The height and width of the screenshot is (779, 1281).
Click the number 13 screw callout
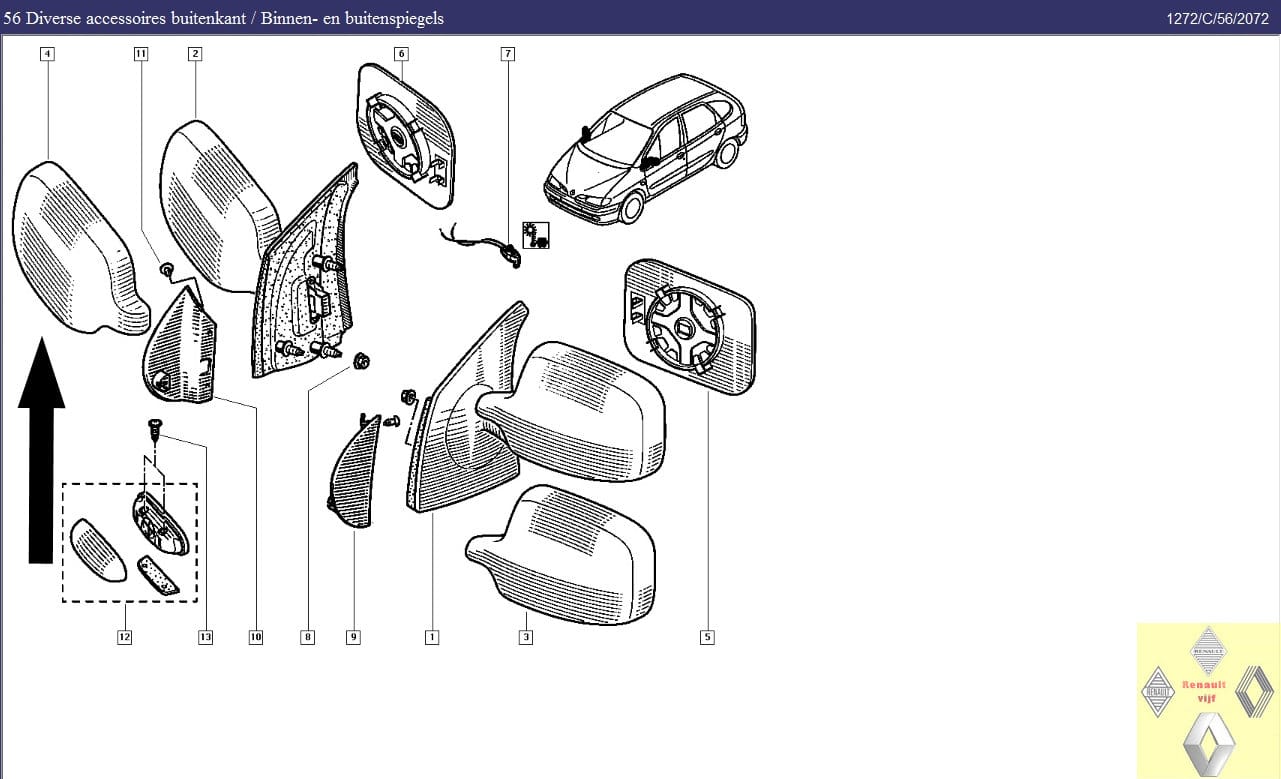(205, 637)
